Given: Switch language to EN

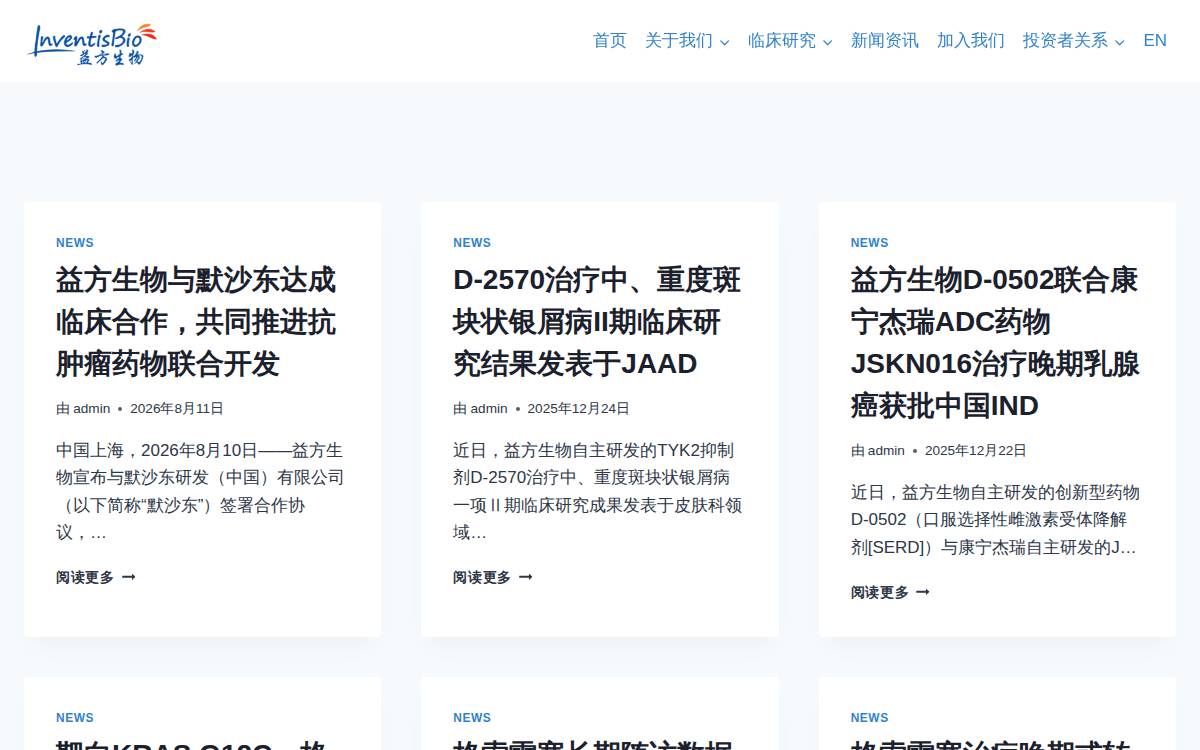Looking at the screenshot, I should click(1155, 41).
